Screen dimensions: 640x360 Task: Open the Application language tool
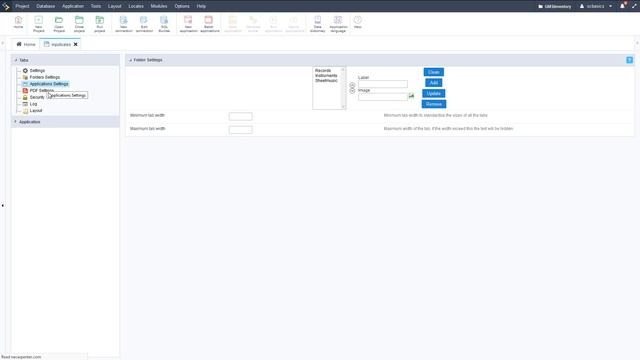(x=338, y=24)
